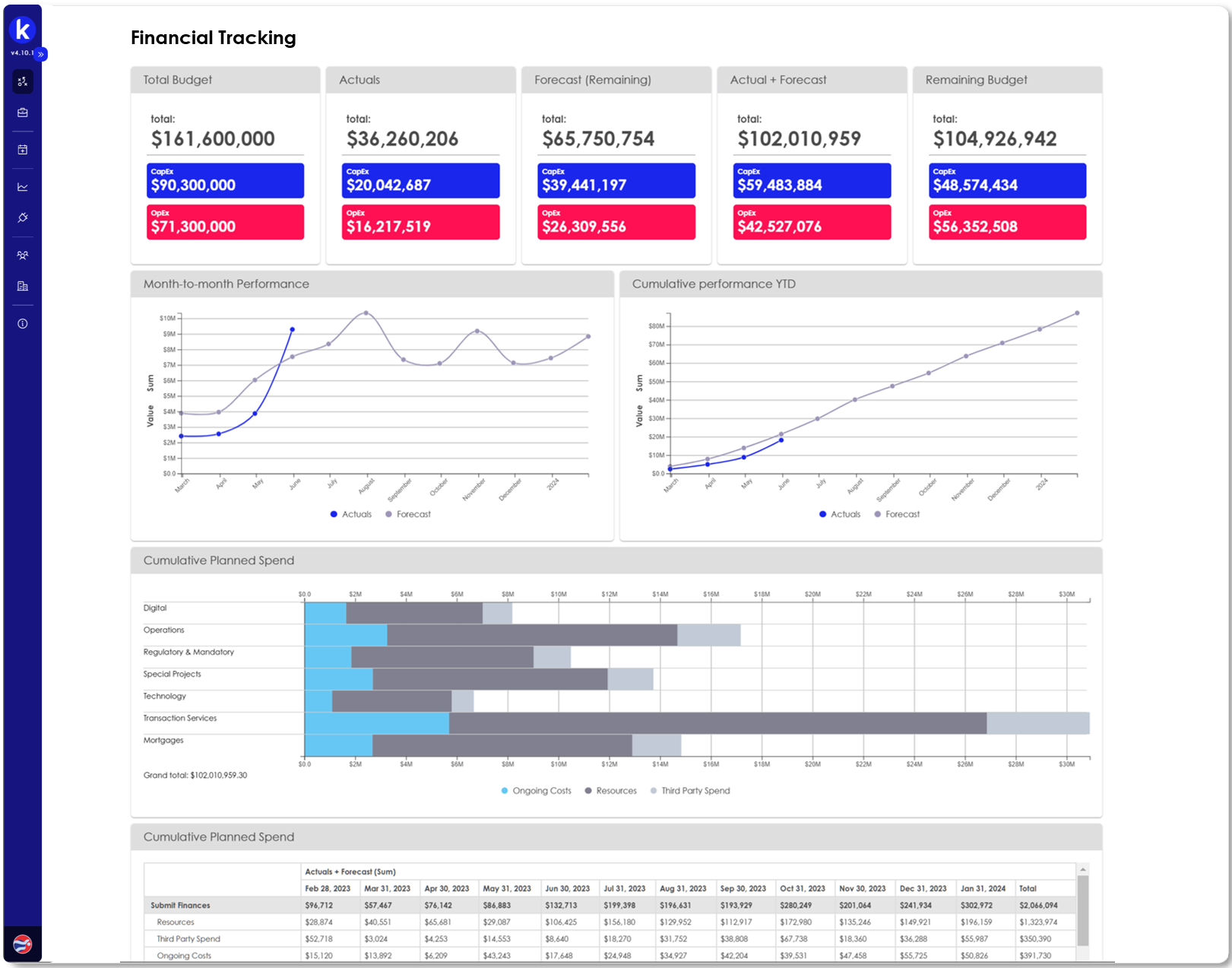Click the Digital row label in bar chart
The width and height of the screenshot is (1232, 968).
click(155, 608)
